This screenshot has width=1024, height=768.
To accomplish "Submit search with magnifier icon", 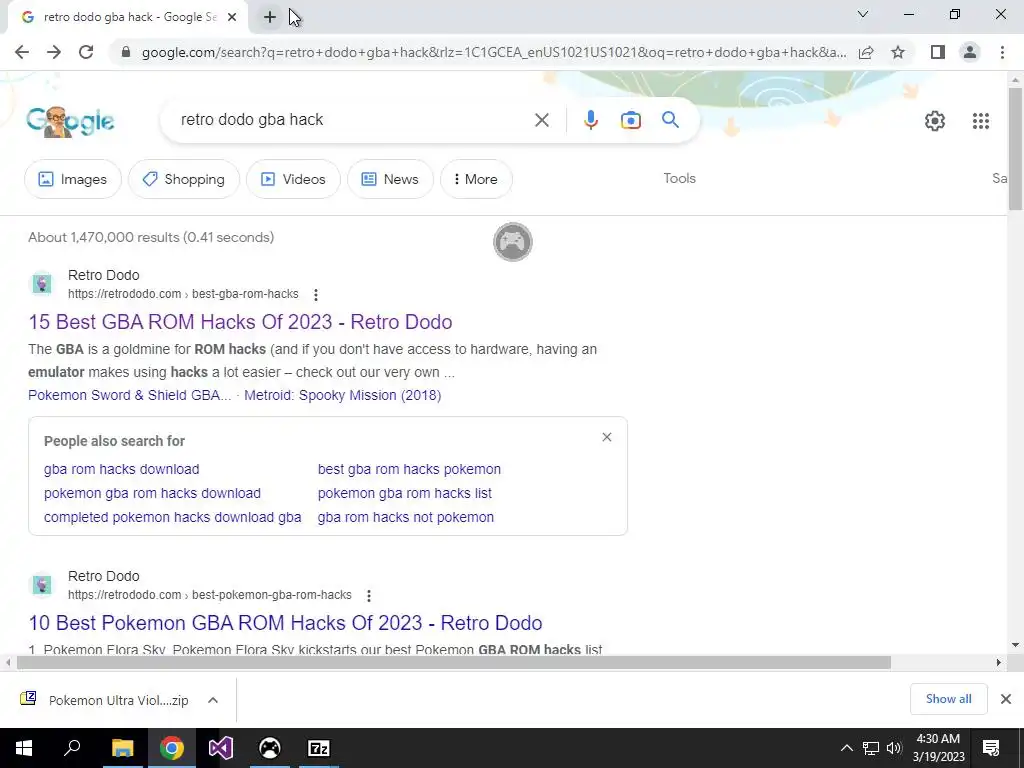I will point(670,120).
